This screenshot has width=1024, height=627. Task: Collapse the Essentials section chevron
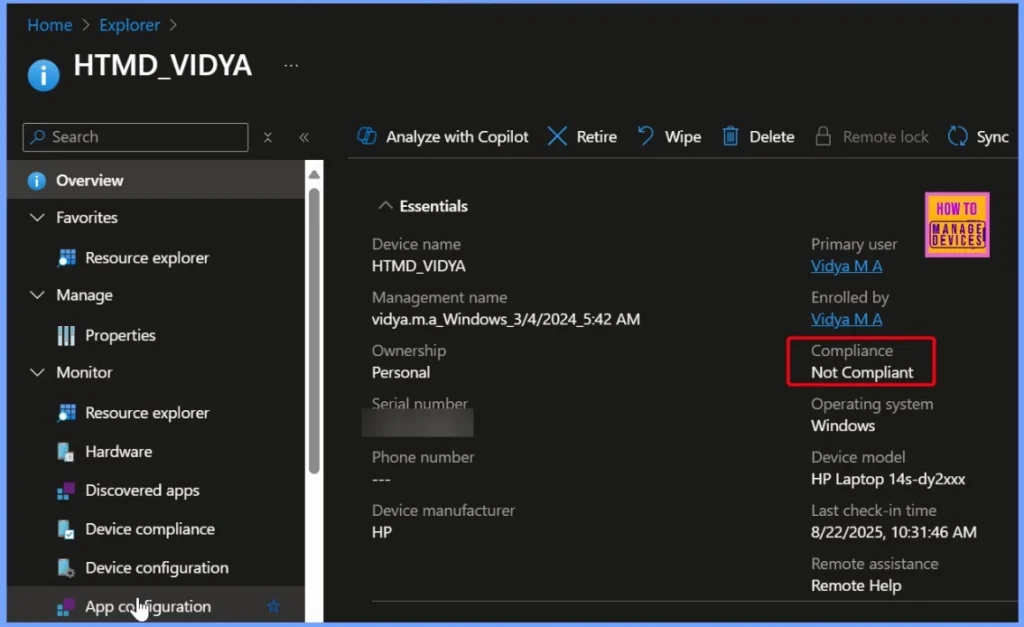click(x=385, y=206)
